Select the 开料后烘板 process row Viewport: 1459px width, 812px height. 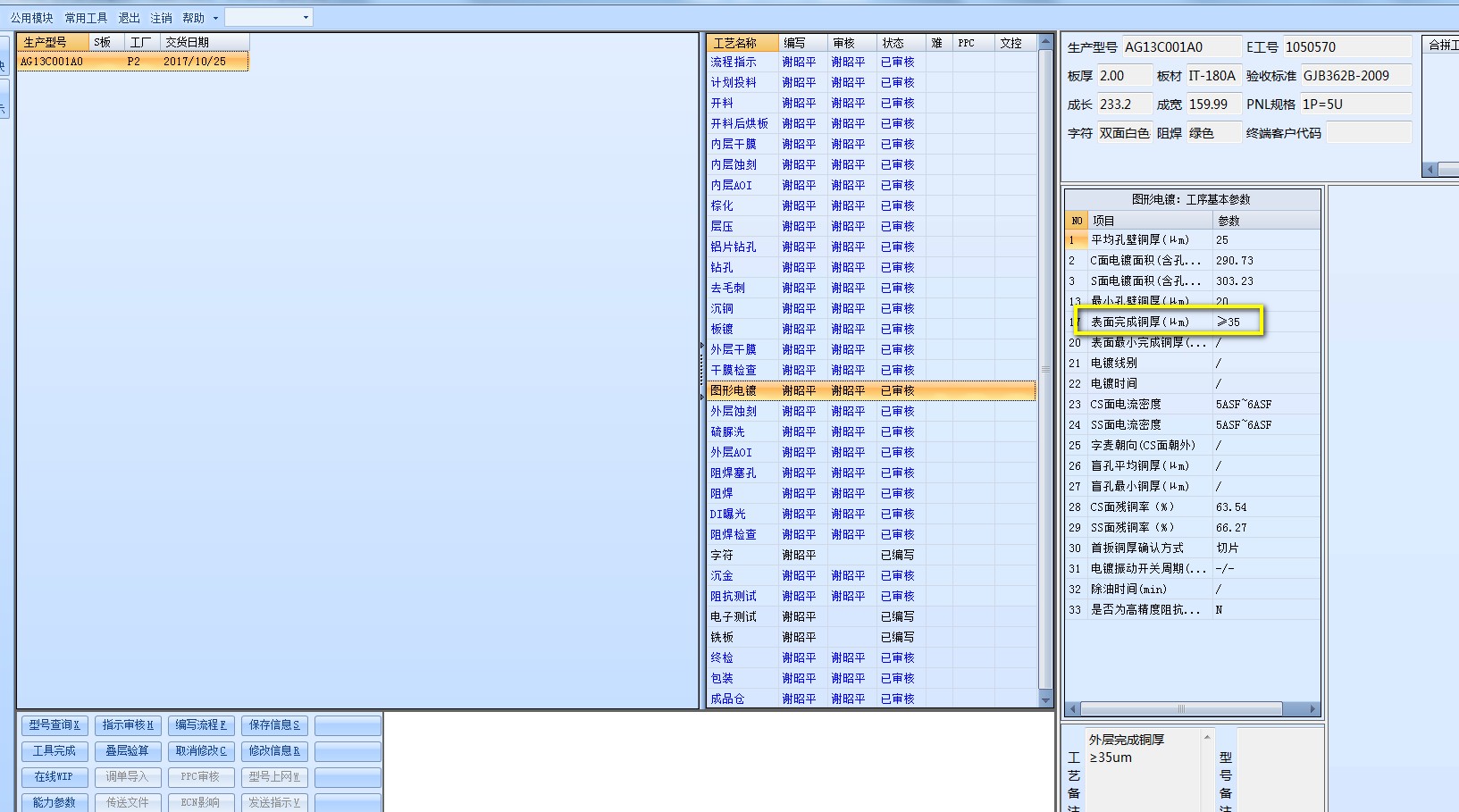point(871,124)
